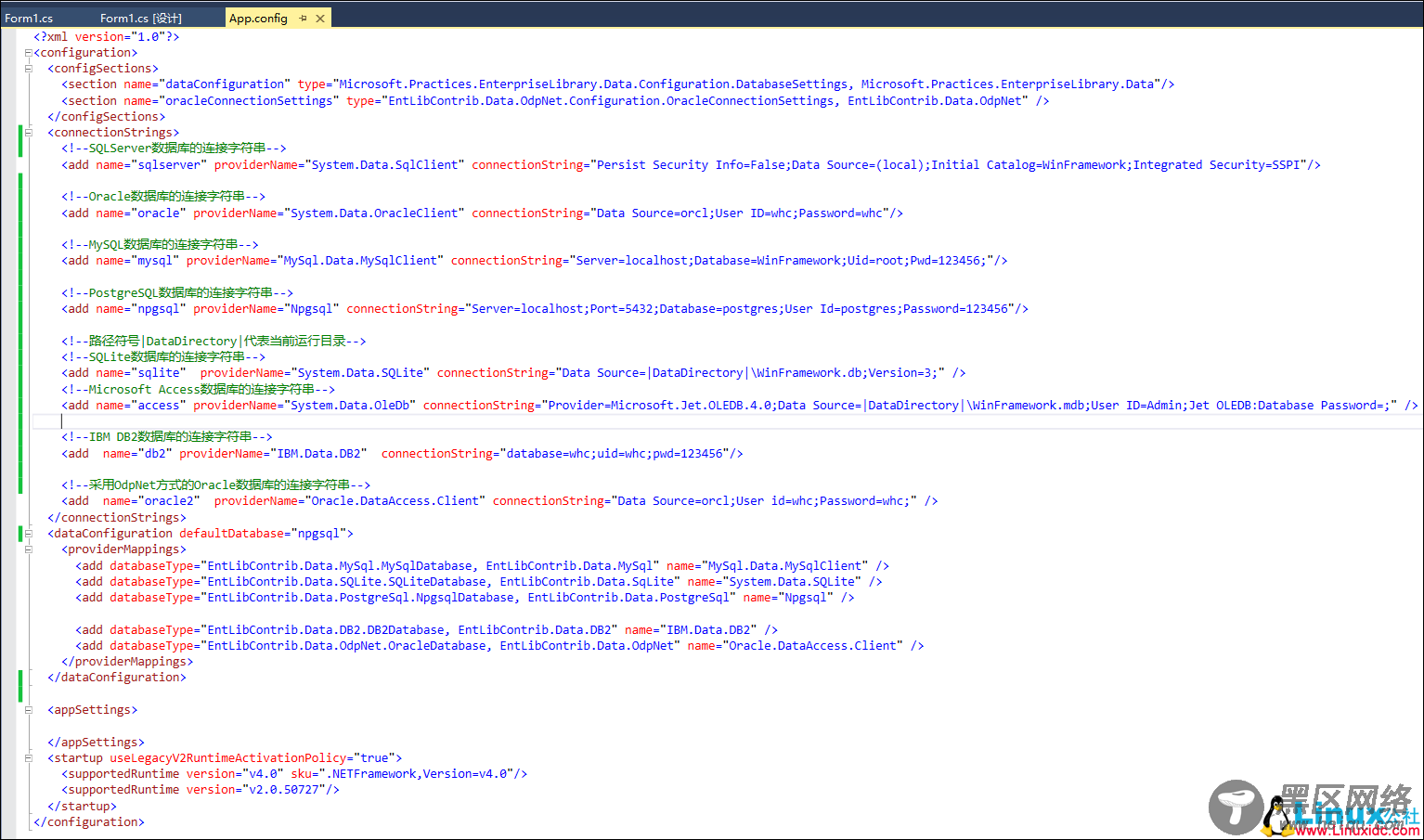Click the defaultDatabase="npgsql" attribute

click(263, 534)
